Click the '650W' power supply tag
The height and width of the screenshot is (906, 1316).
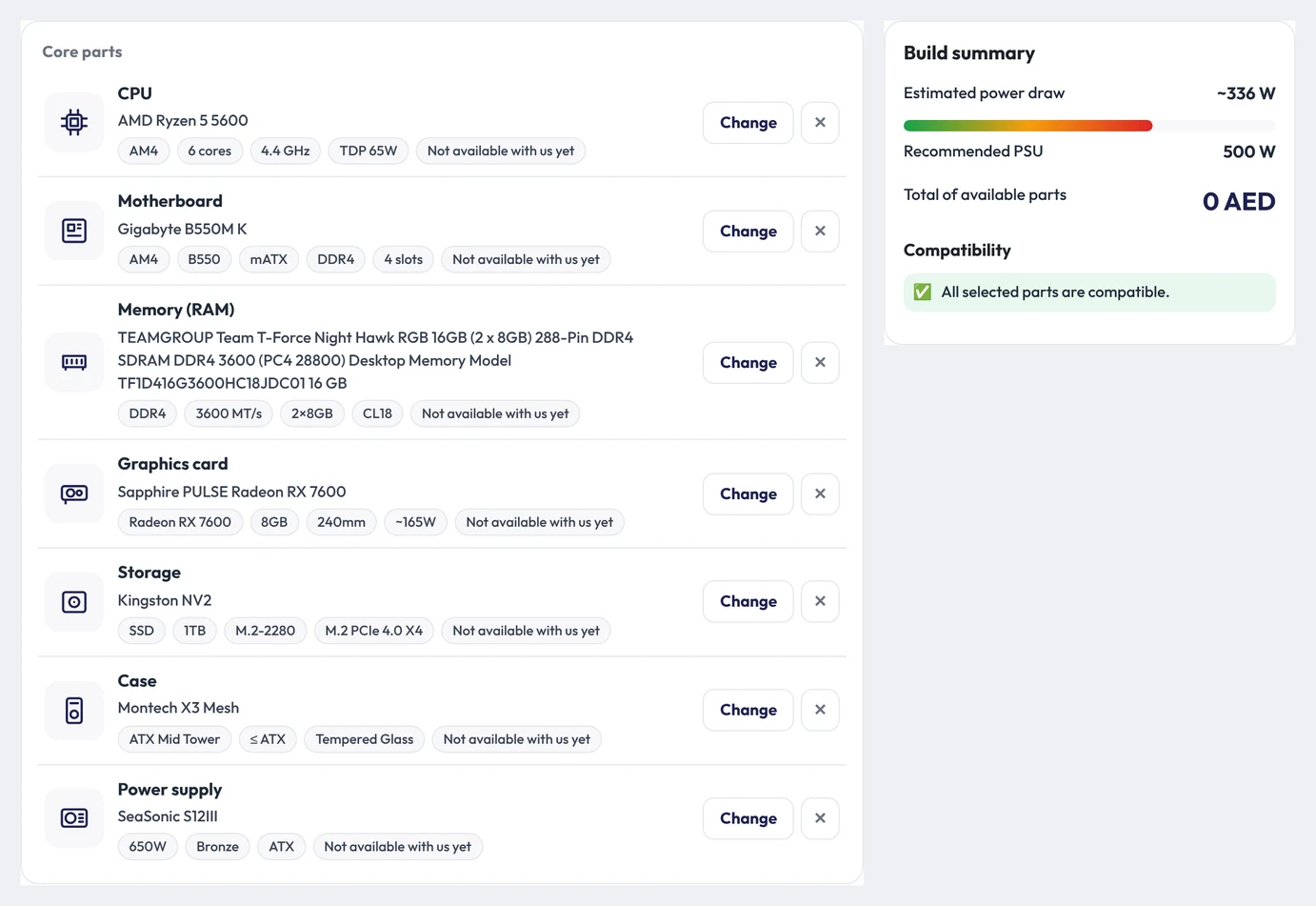[148, 847]
